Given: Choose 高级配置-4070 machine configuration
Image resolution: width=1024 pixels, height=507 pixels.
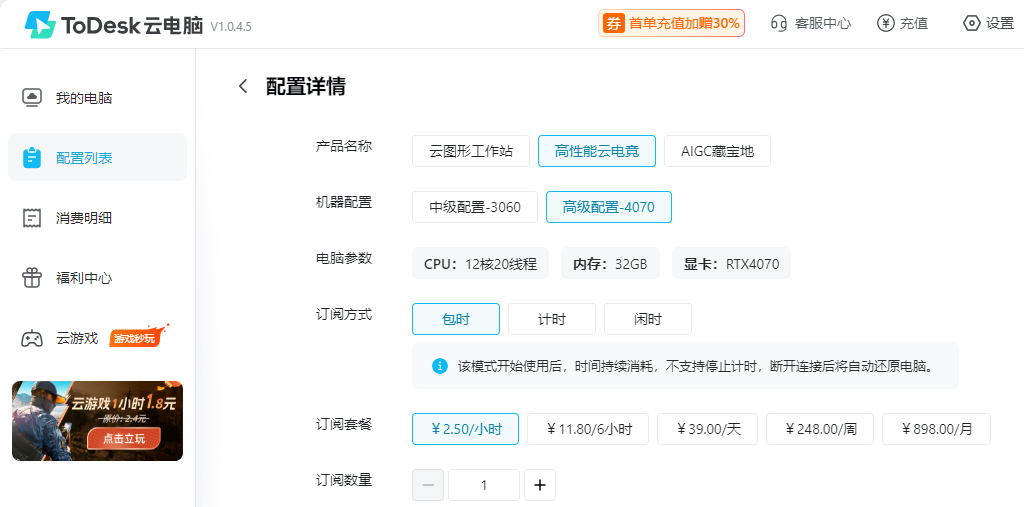Looking at the screenshot, I should [609, 207].
